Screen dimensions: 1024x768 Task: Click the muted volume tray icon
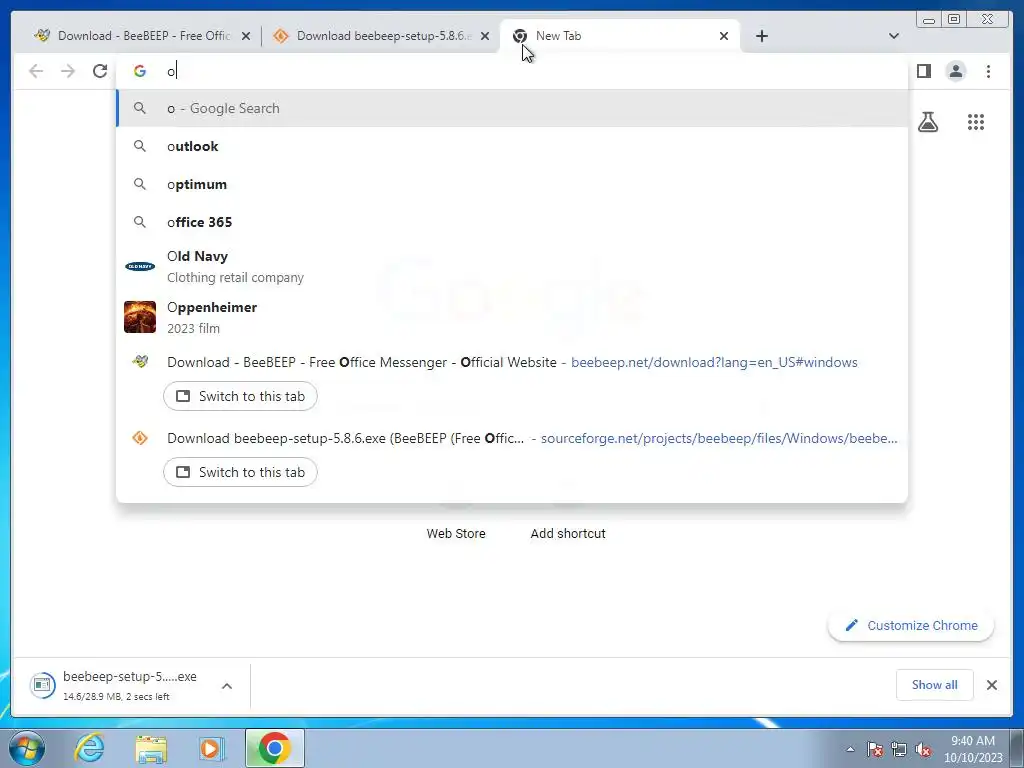pyautogui.click(x=923, y=749)
